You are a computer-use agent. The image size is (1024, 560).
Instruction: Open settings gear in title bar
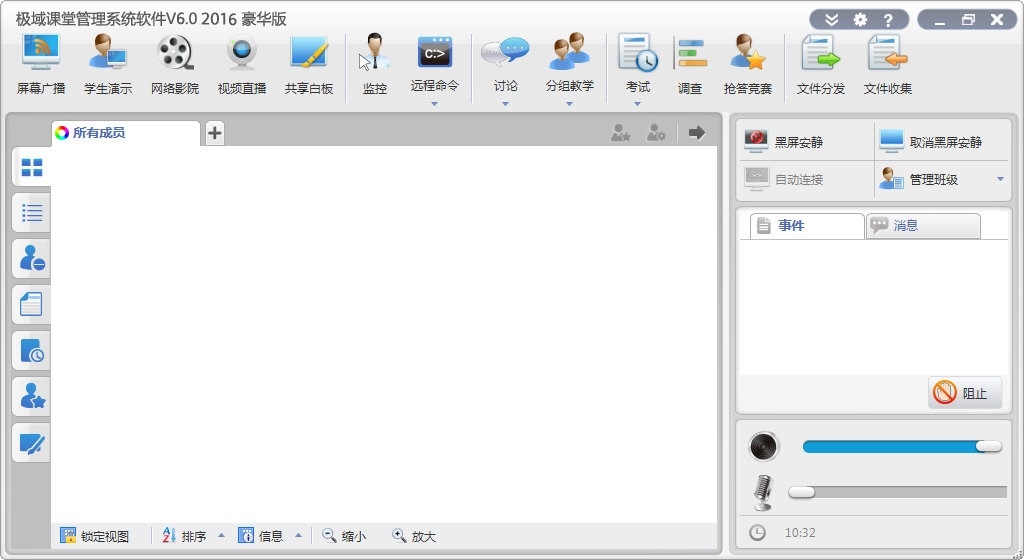tap(860, 20)
